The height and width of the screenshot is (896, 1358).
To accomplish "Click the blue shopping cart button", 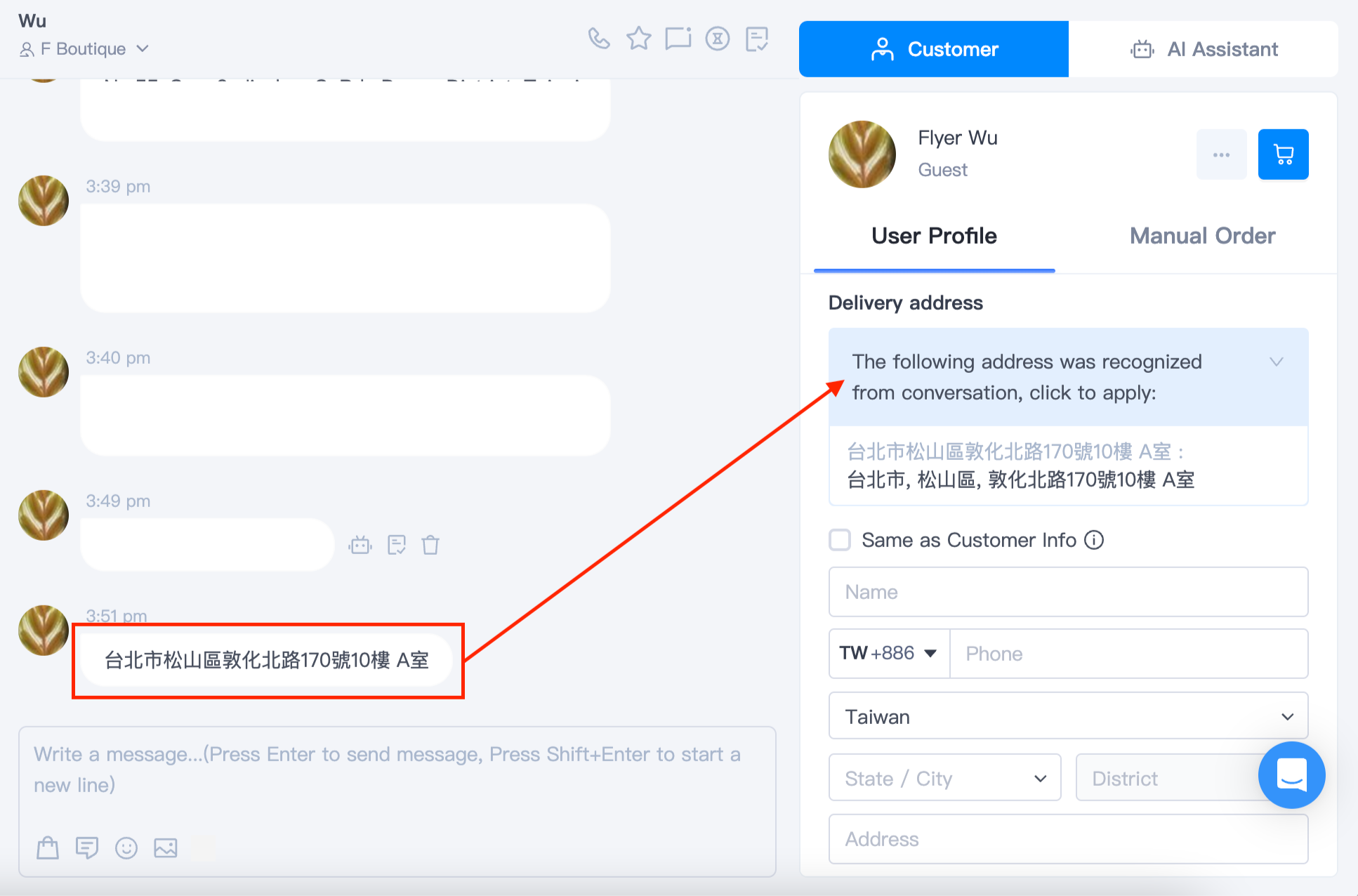I will 1283,154.
